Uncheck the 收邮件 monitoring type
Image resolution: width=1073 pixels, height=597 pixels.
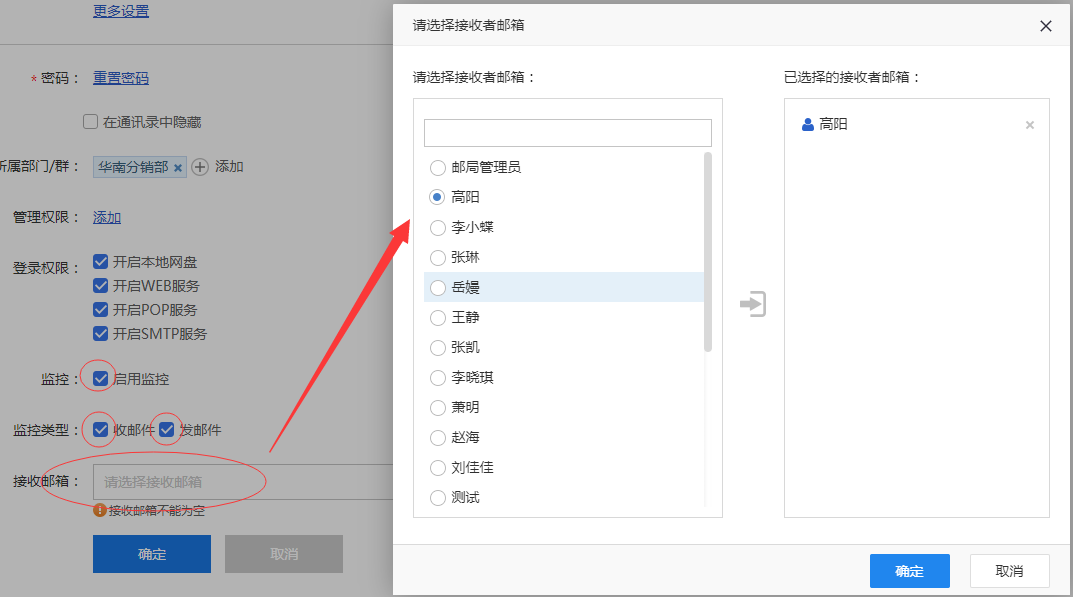click(101, 430)
